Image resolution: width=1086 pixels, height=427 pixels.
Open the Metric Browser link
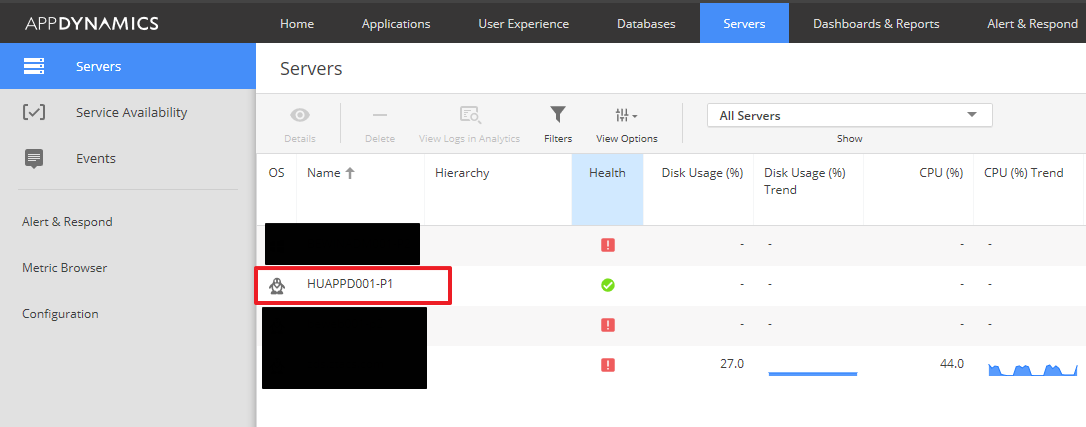tap(64, 268)
